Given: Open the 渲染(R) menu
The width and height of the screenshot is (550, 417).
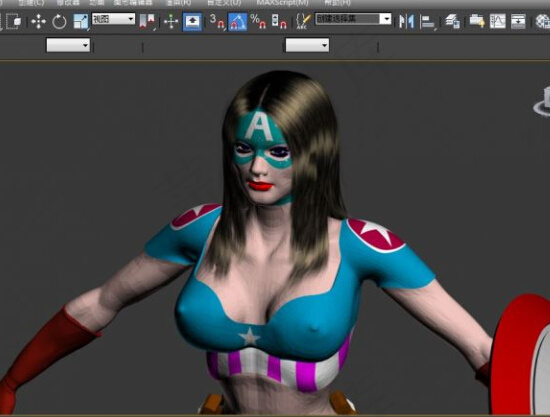Looking at the screenshot, I should (179, 3).
